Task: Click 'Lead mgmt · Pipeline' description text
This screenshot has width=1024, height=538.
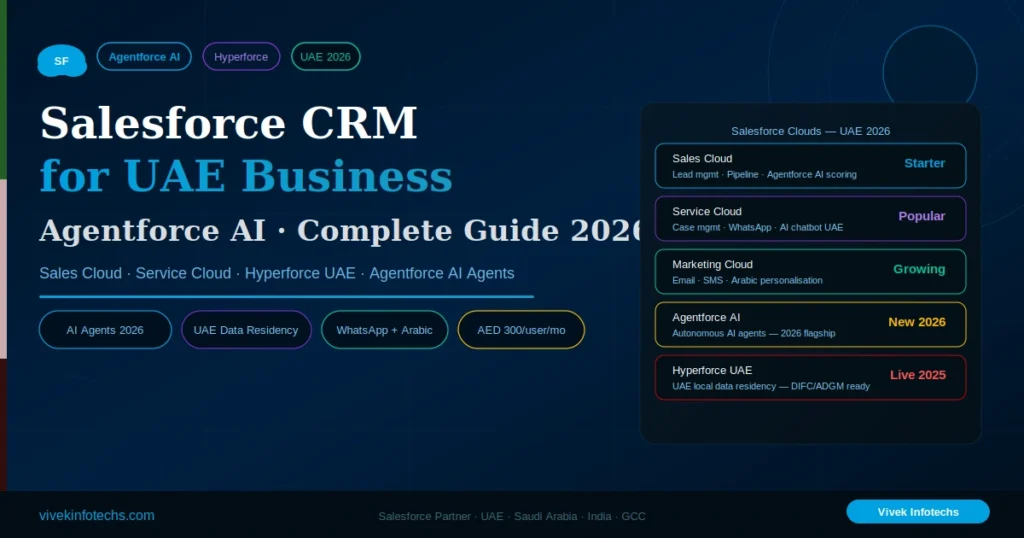Action: pyautogui.click(x=764, y=174)
